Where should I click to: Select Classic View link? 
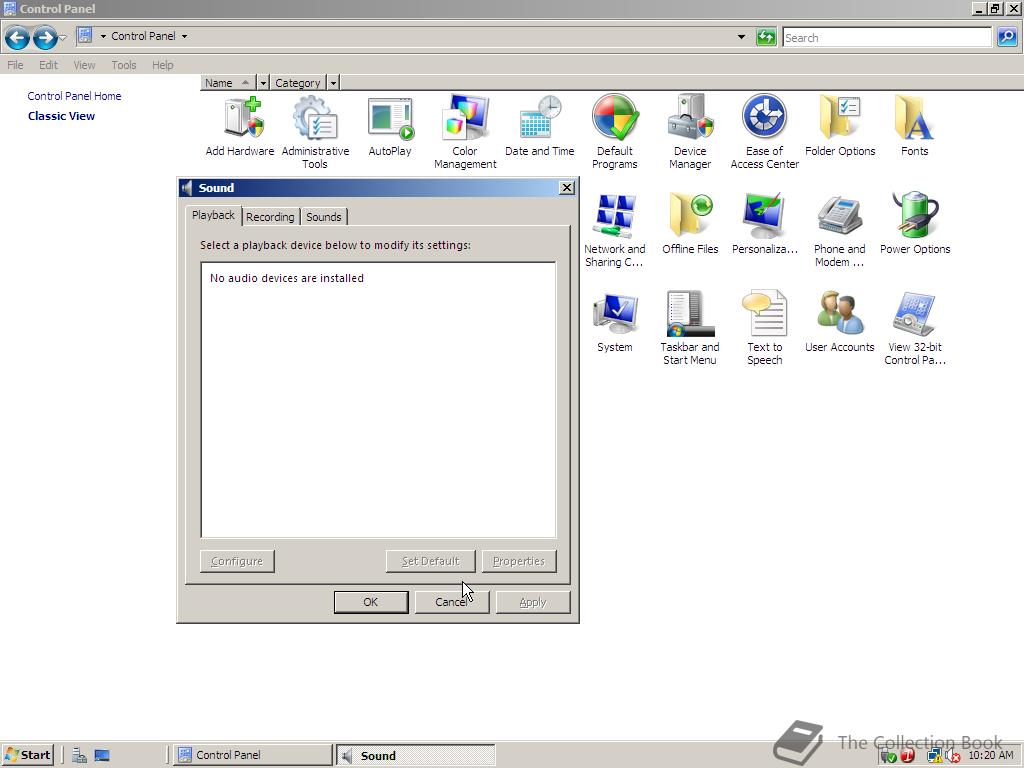click(61, 116)
